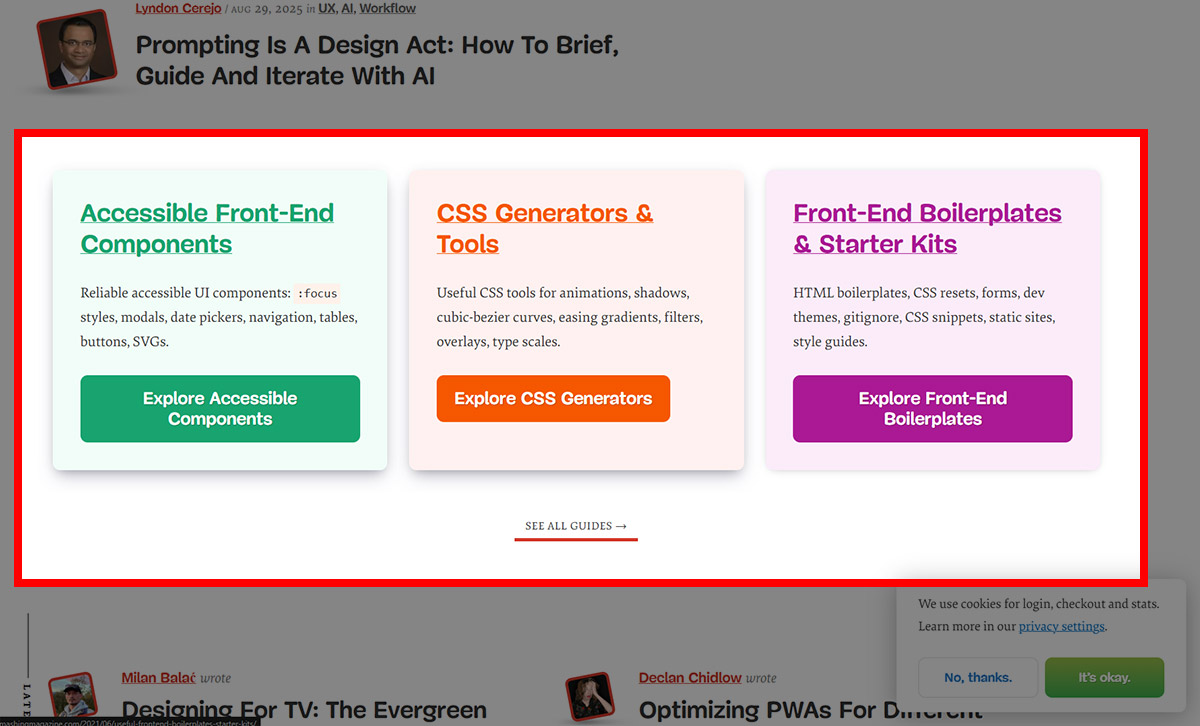
Task: Accept cookies with It's okay
Action: coord(1104,677)
